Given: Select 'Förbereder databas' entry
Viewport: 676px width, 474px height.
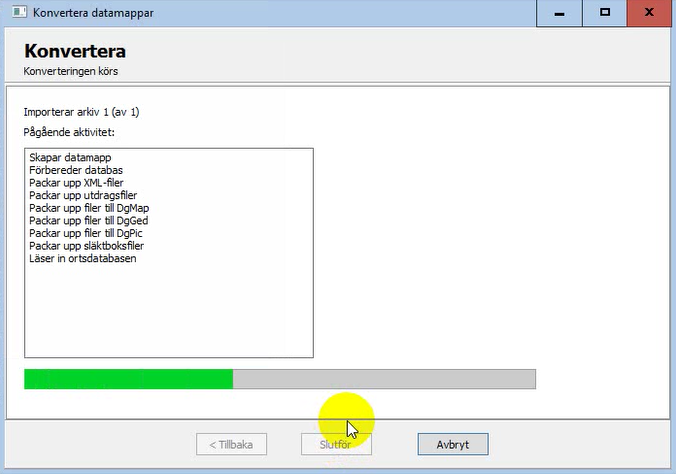Looking at the screenshot, I should [76, 170].
